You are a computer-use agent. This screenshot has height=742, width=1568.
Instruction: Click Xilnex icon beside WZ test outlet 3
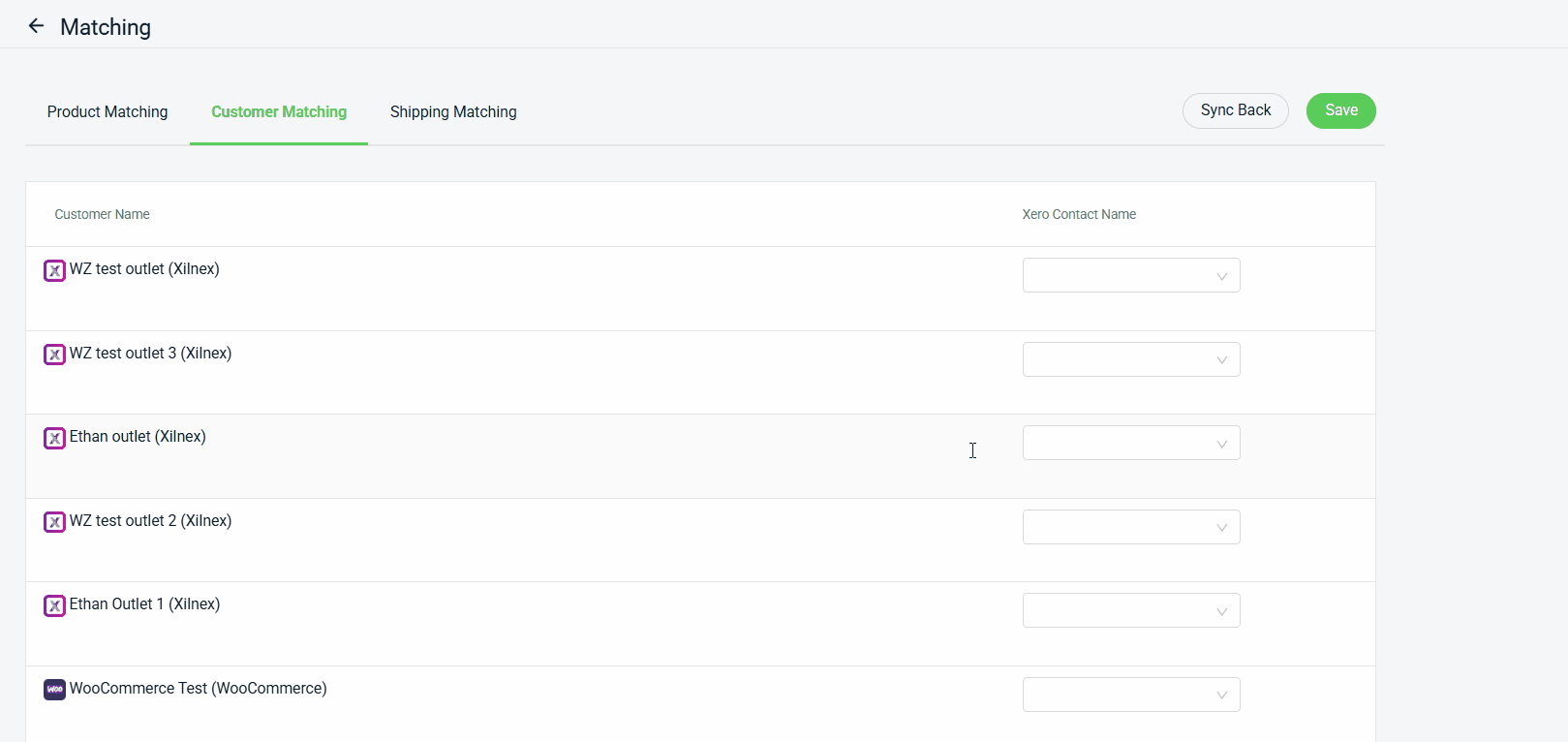pyautogui.click(x=54, y=355)
